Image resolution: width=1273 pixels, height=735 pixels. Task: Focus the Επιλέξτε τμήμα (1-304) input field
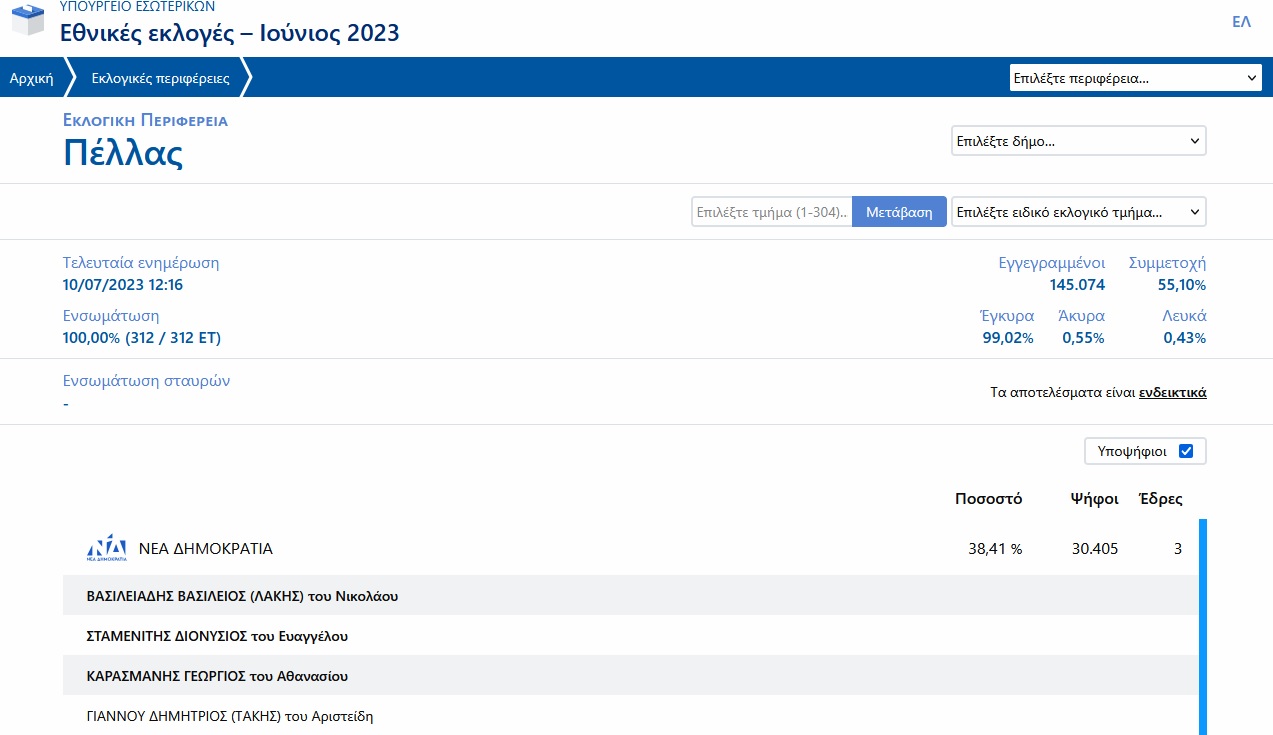point(771,212)
